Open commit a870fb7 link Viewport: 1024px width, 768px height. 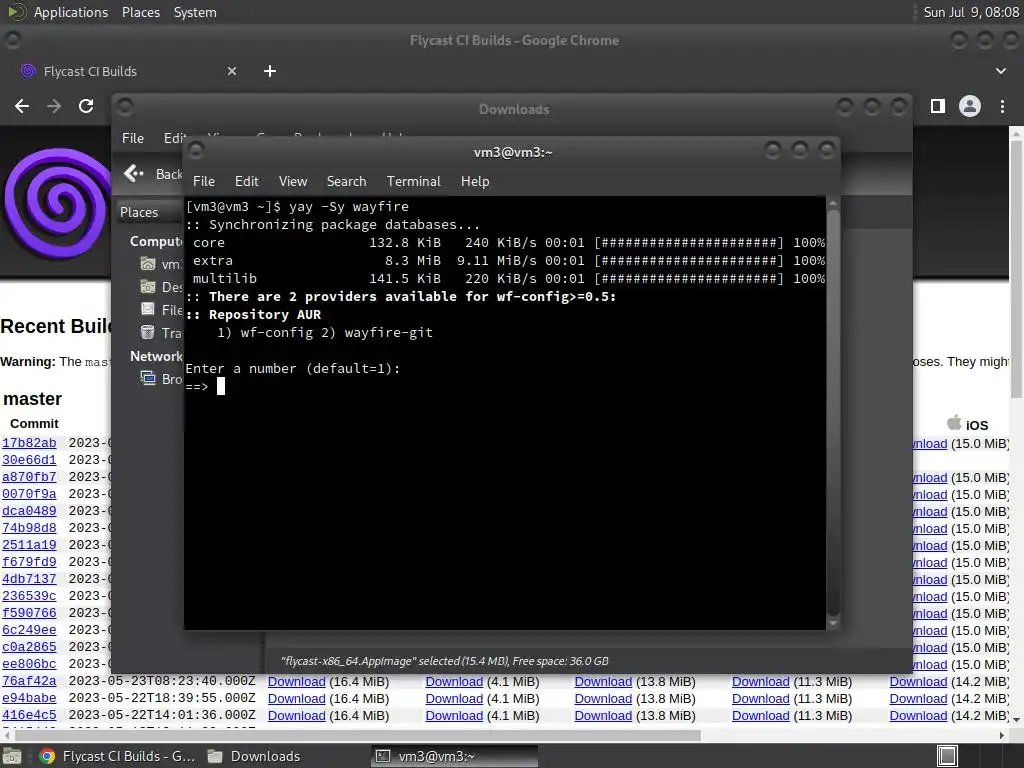(x=29, y=477)
